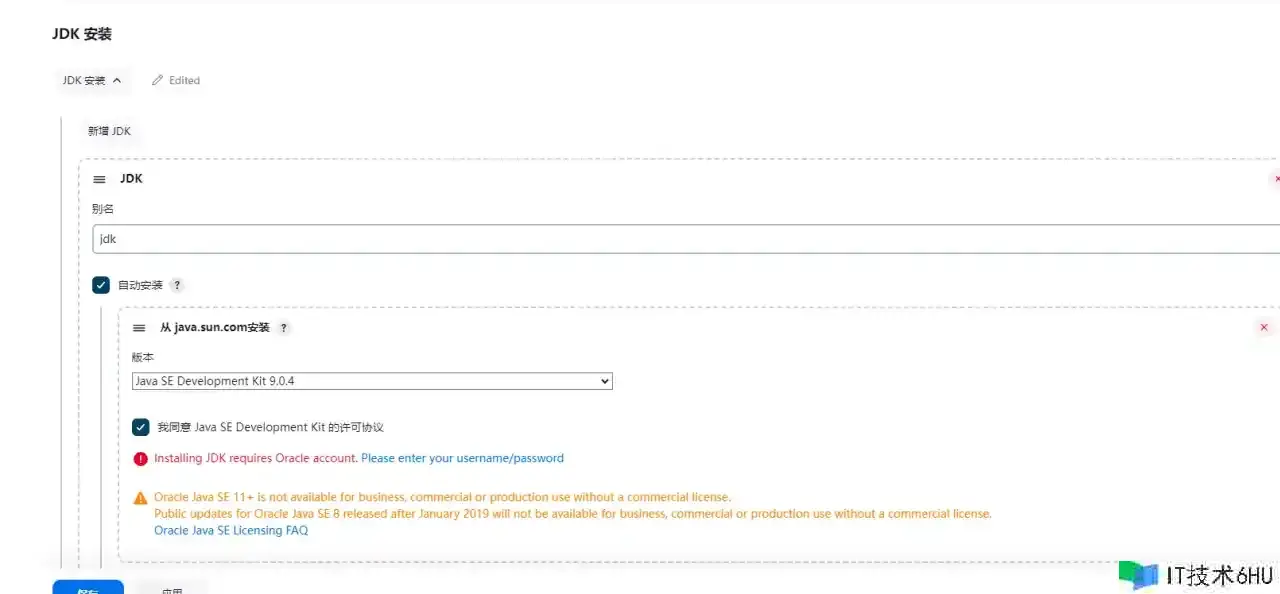The height and width of the screenshot is (594, 1280).
Task: Collapse the JDK 安装 expander button
Action: point(91,80)
